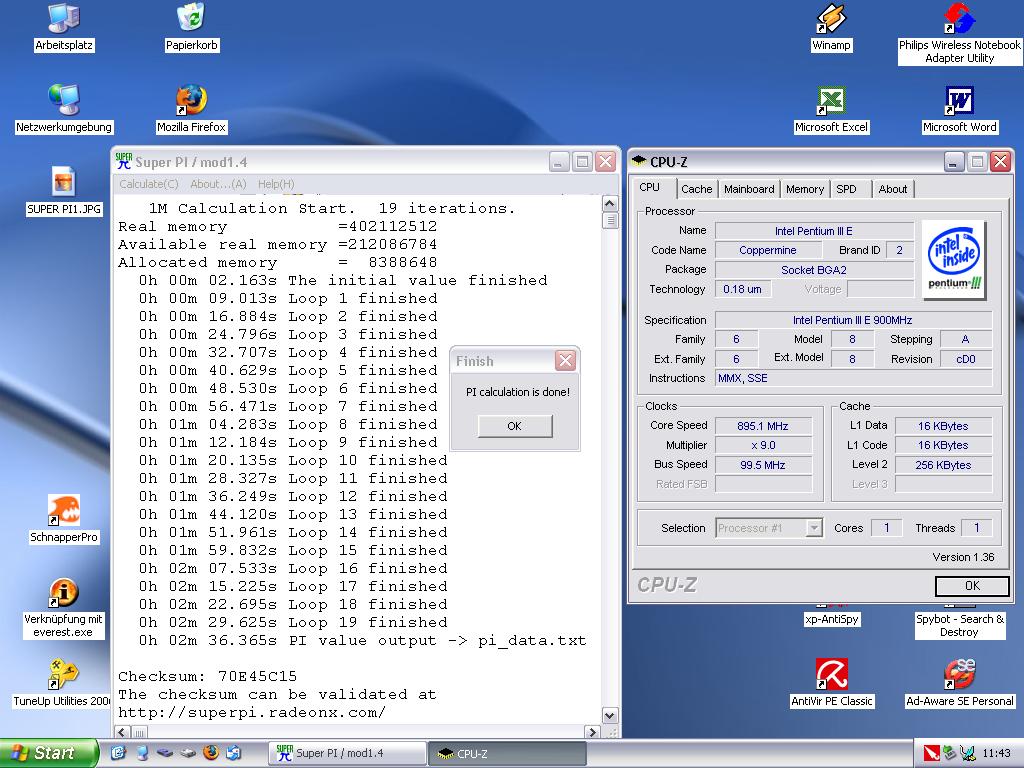Click the taskbar clock showing 11:43

coord(997,753)
